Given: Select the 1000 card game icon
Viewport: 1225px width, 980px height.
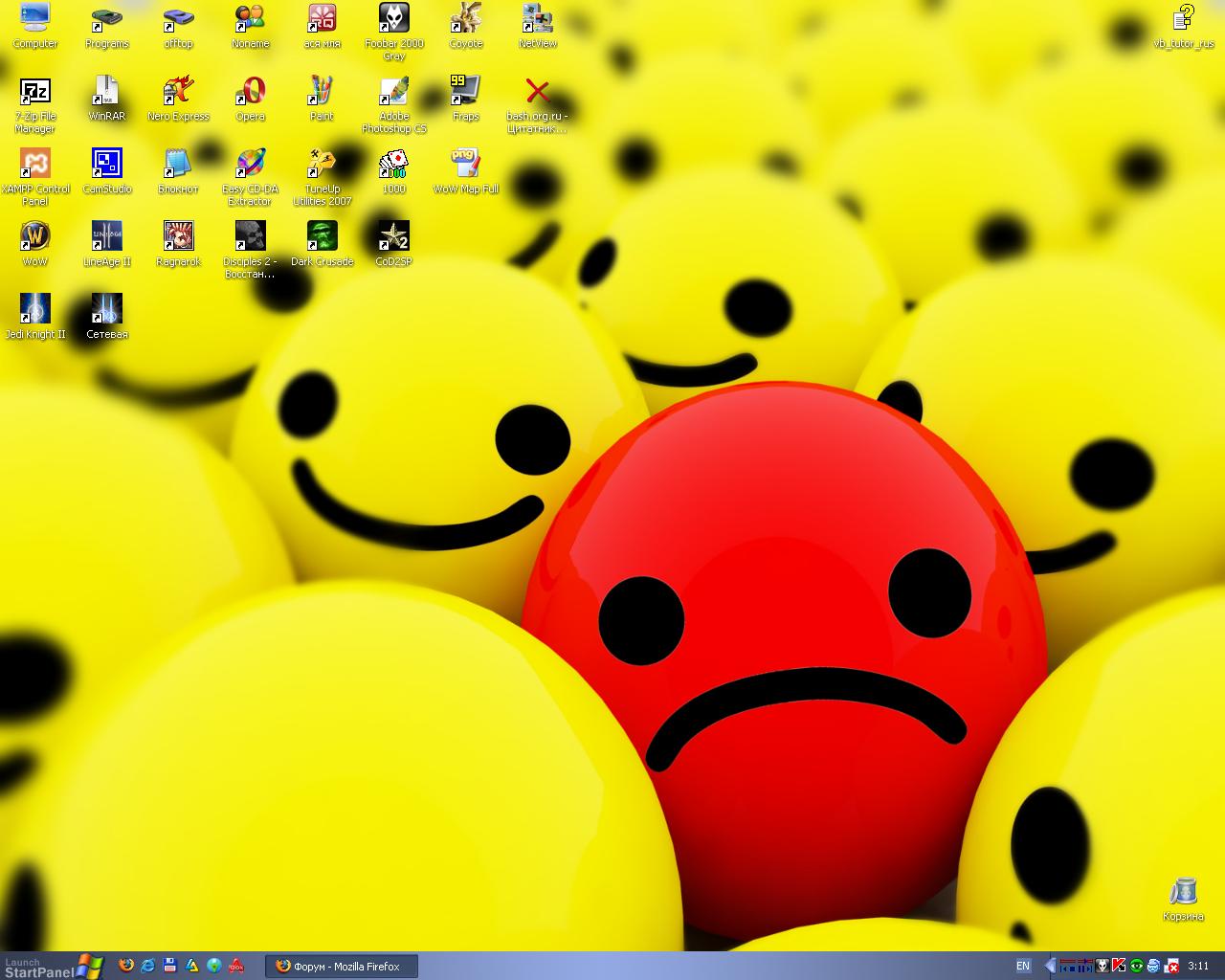Looking at the screenshot, I should tap(394, 172).
